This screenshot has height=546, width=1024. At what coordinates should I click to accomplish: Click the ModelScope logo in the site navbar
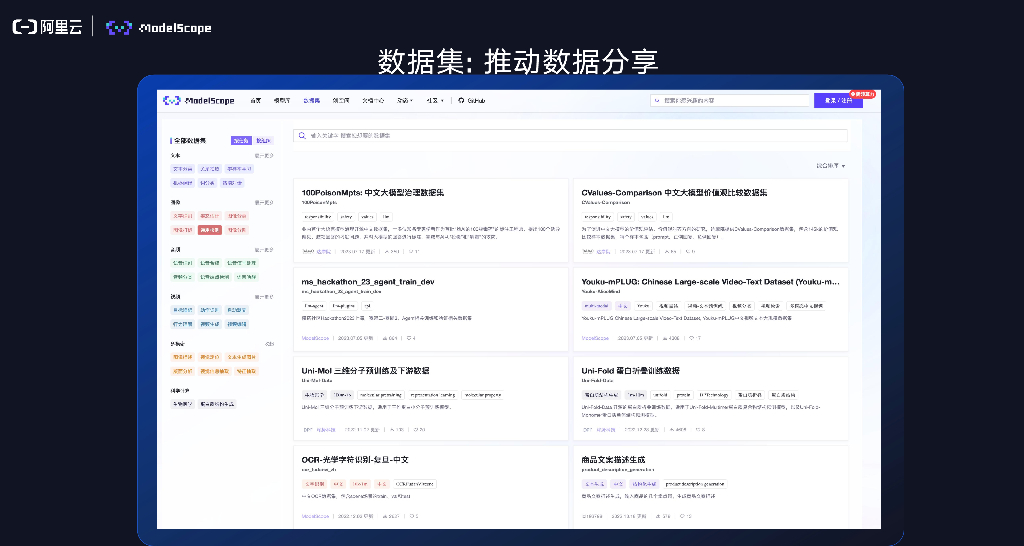197,101
